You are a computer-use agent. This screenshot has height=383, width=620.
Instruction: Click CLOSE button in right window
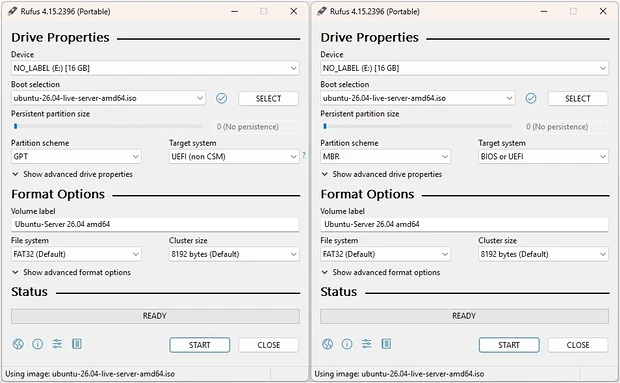click(x=578, y=345)
